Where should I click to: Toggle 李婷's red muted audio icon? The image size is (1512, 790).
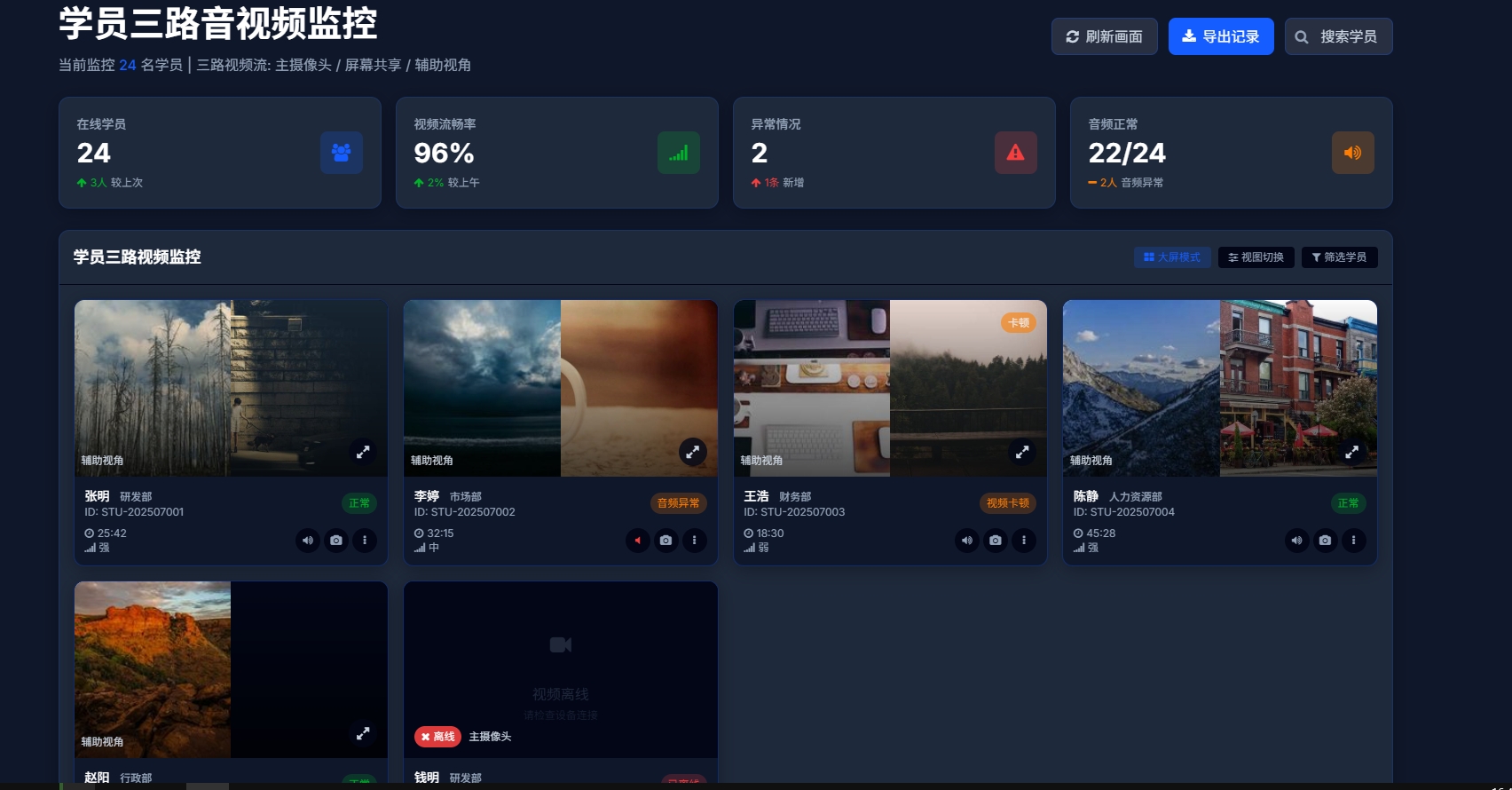[x=638, y=540]
